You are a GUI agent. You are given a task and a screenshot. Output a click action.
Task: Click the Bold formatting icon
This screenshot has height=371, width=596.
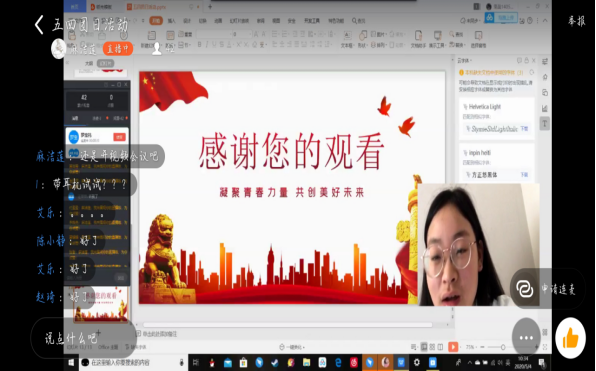(x=200, y=44)
